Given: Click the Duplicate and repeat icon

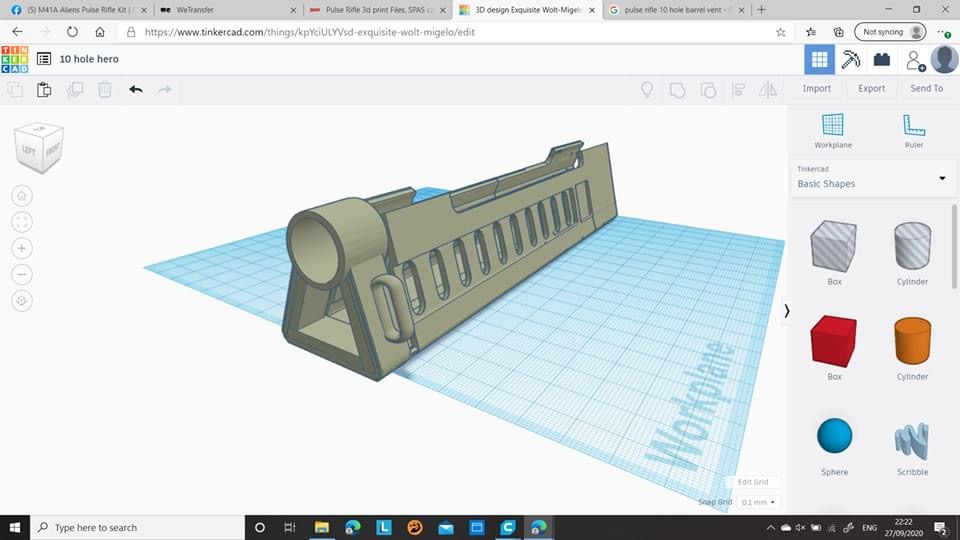Looking at the screenshot, I should (x=75, y=89).
